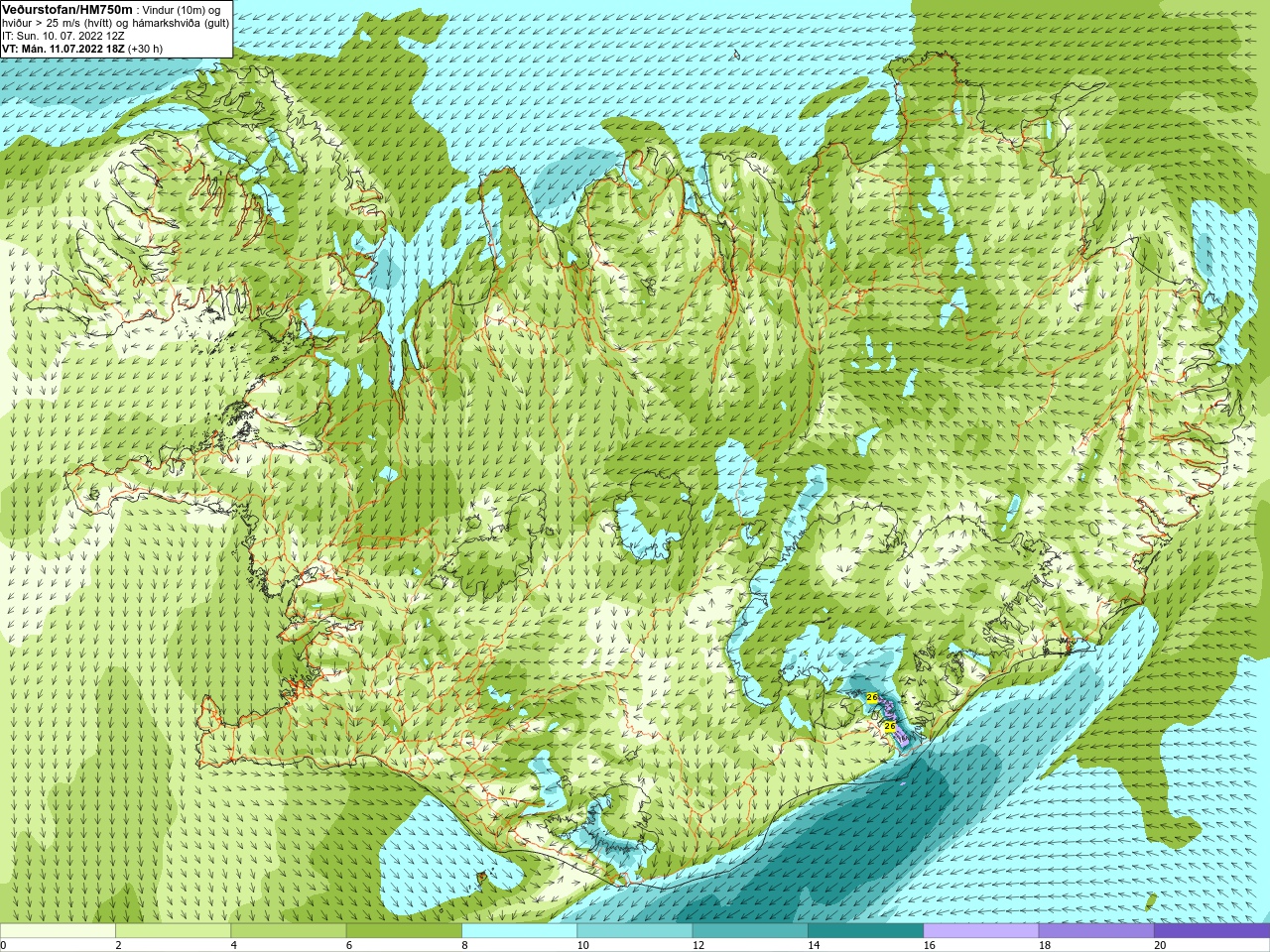Click the 2–4 m/s light green swatch
This screenshot has width=1270, height=952.
click(173, 931)
